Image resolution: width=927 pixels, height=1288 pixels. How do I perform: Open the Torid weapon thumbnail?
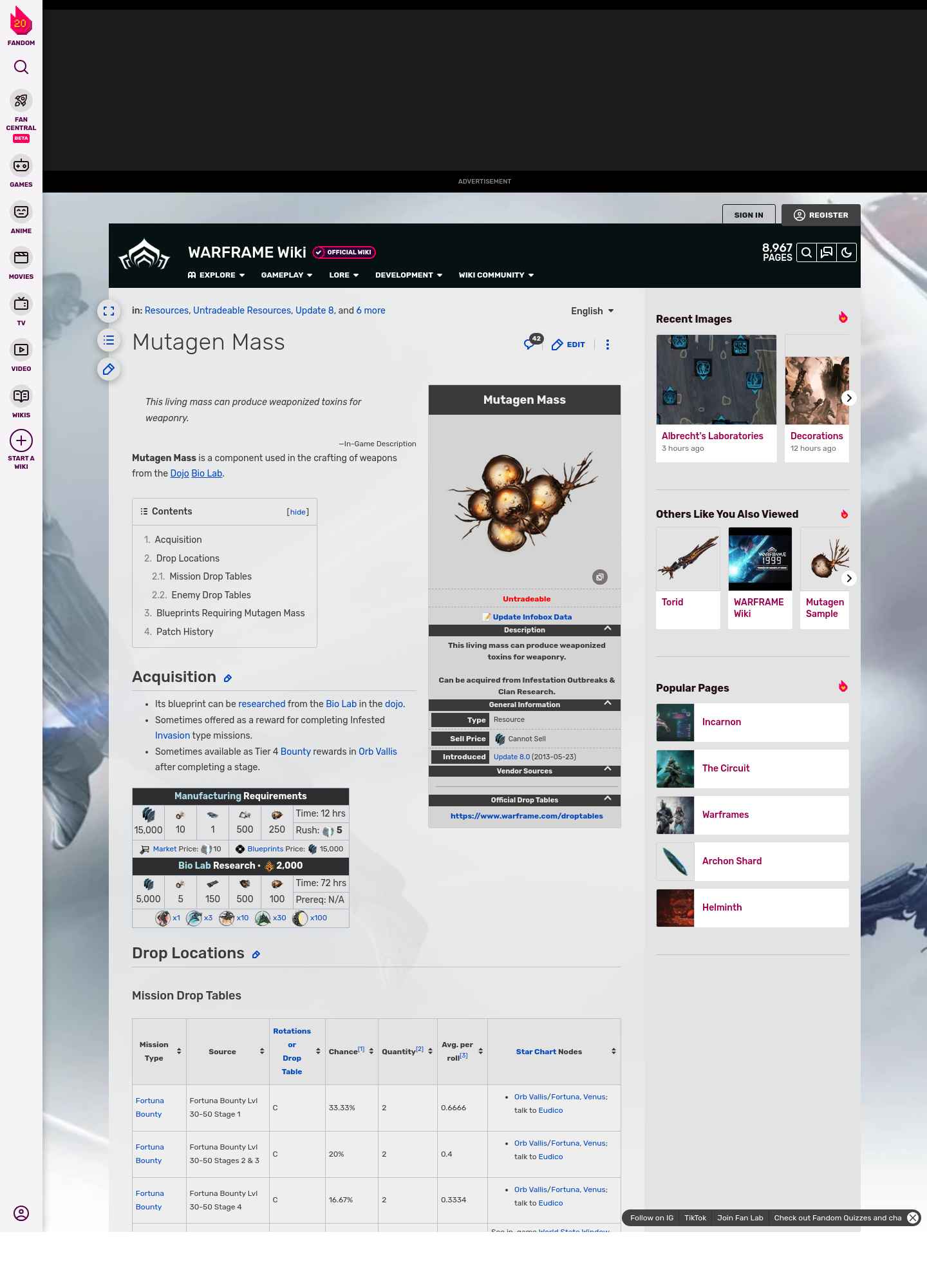pos(688,559)
